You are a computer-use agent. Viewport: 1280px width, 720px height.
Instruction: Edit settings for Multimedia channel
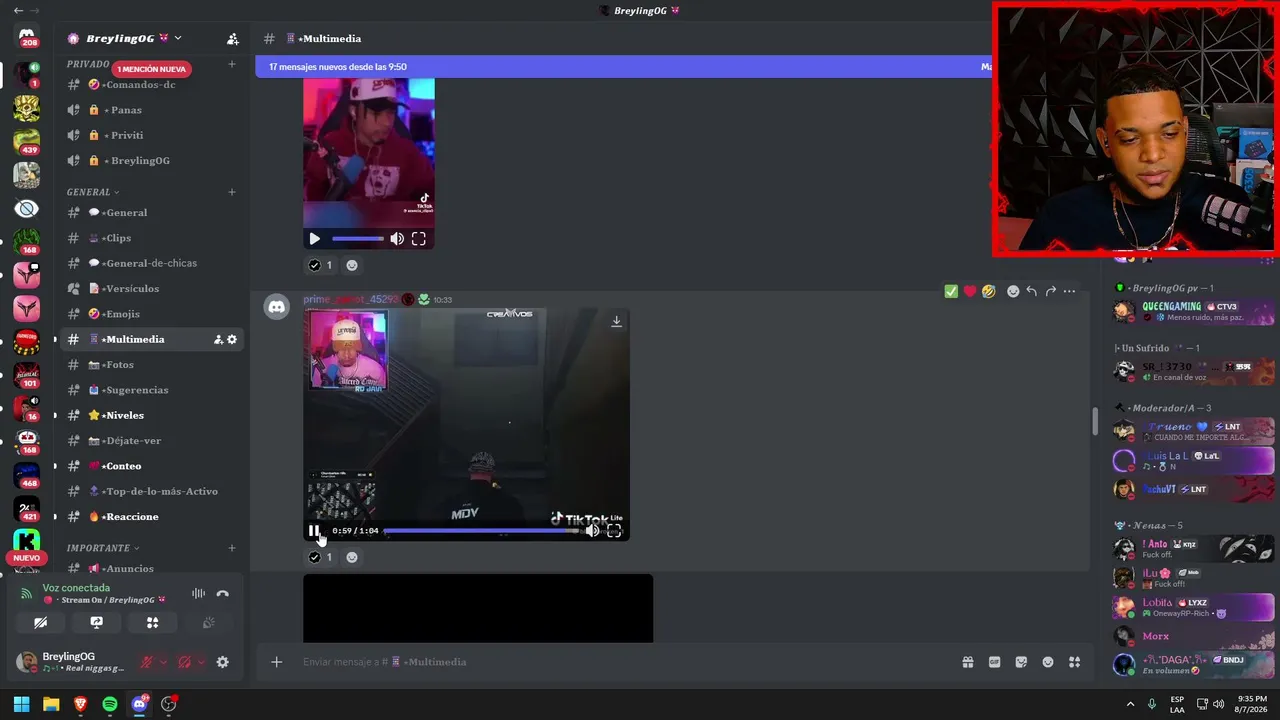coord(232,339)
